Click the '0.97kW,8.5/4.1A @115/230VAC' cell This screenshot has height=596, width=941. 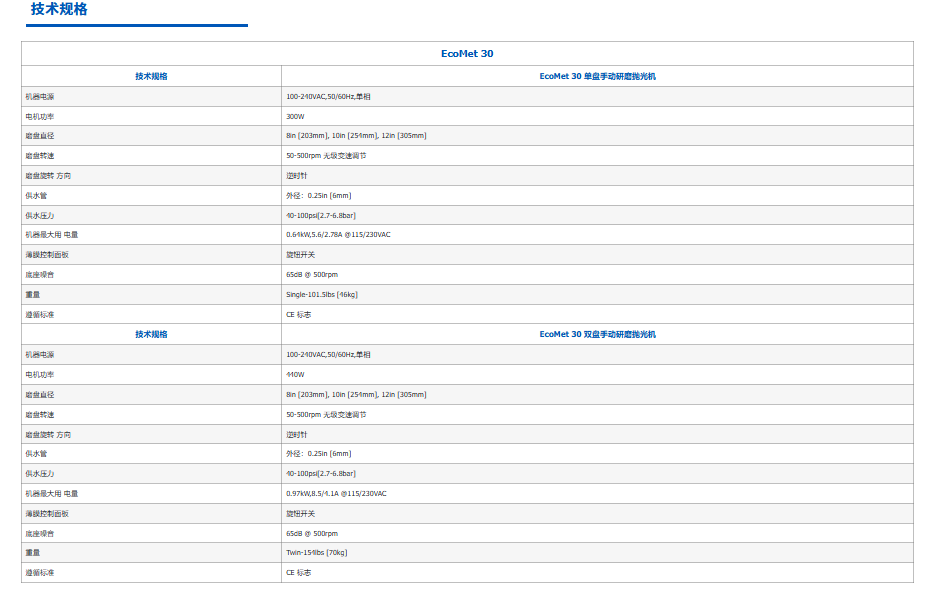point(336,493)
